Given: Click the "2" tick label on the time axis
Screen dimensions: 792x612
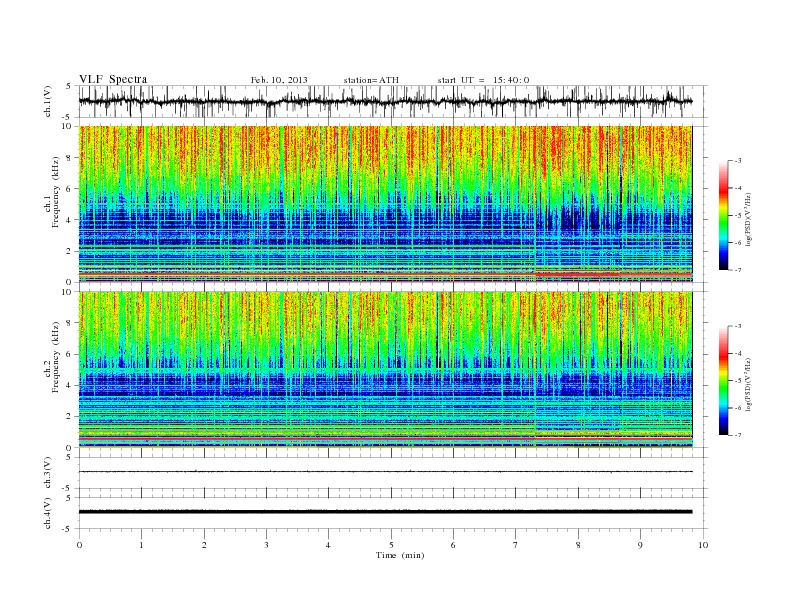Looking at the screenshot, I should click(204, 545).
